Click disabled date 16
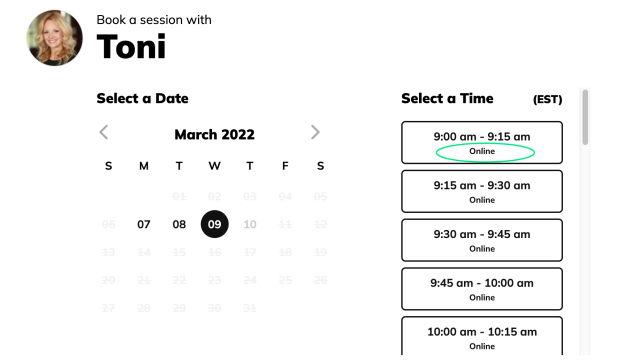 pyautogui.click(x=215, y=252)
